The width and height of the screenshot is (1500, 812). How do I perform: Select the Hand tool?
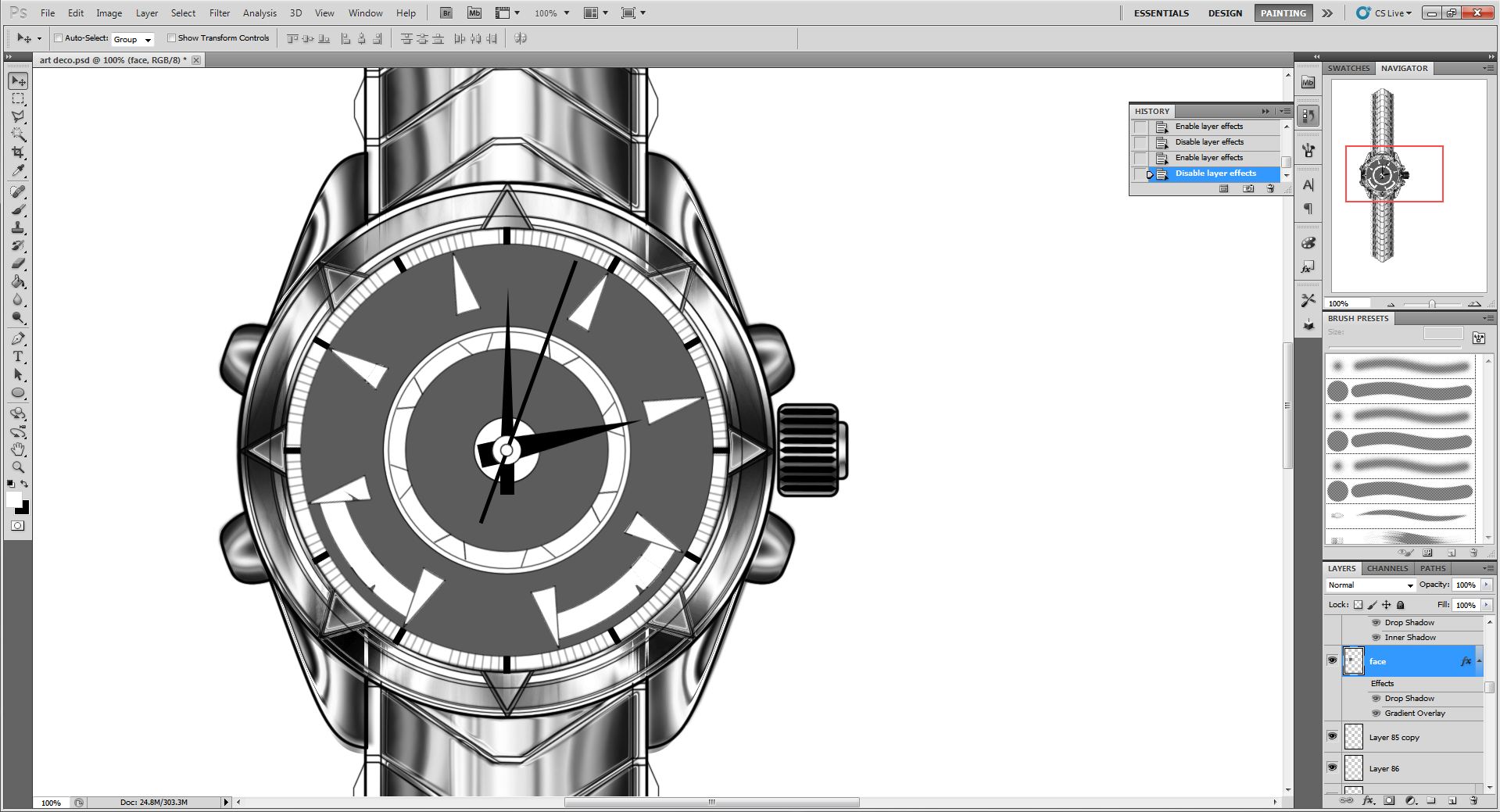coord(18,449)
